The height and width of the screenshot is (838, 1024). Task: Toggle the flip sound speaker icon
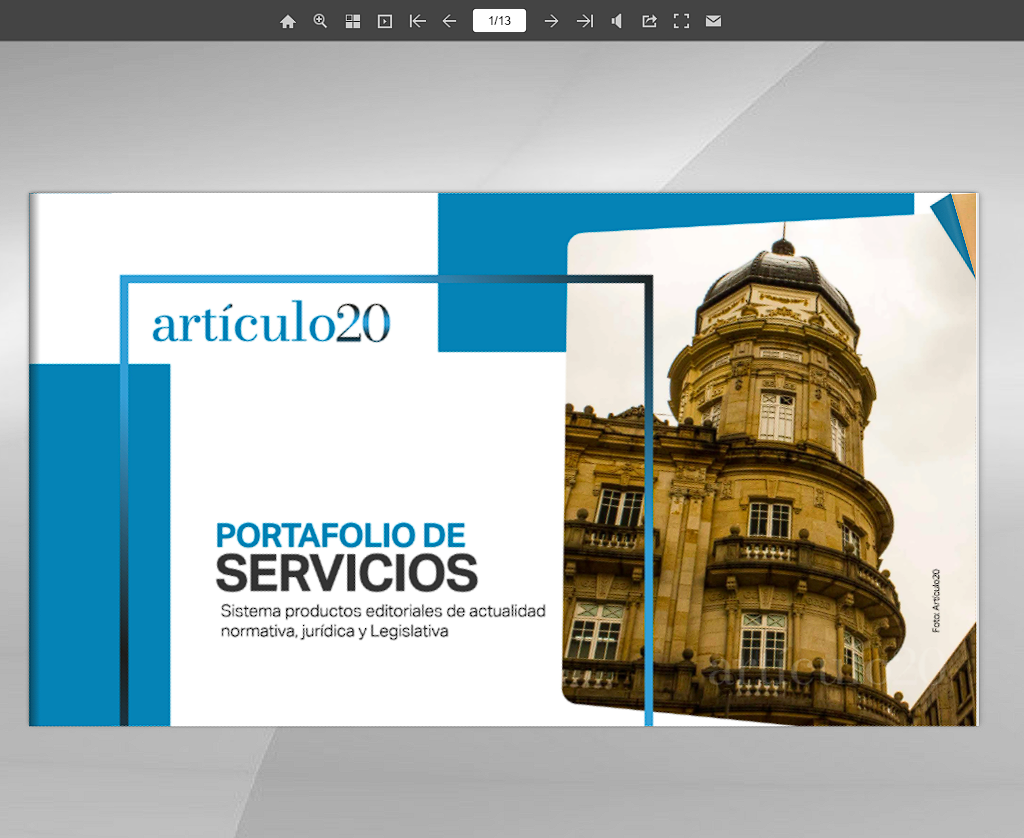click(616, 22)
